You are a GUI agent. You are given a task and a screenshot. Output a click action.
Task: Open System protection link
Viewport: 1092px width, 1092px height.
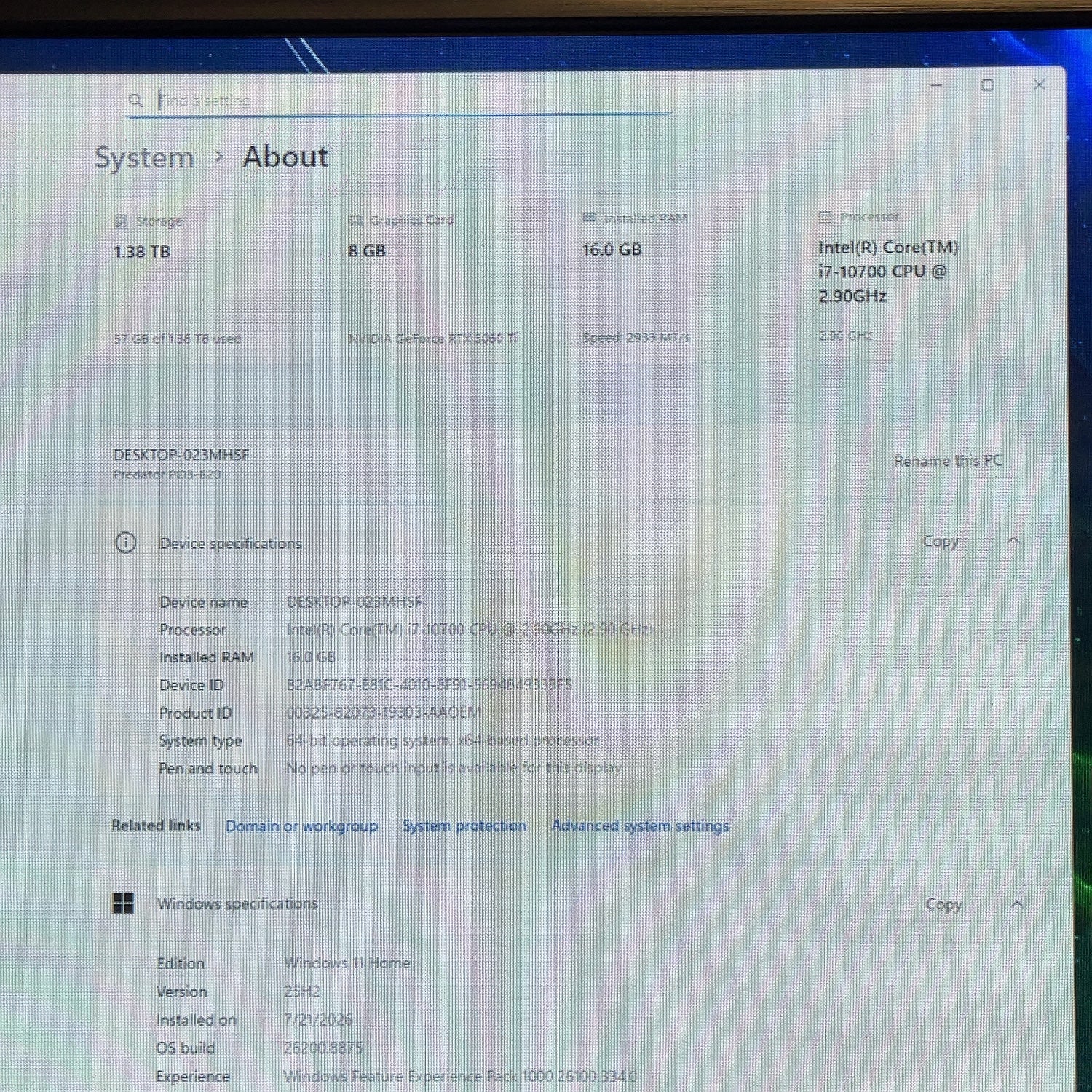point(464,826)
